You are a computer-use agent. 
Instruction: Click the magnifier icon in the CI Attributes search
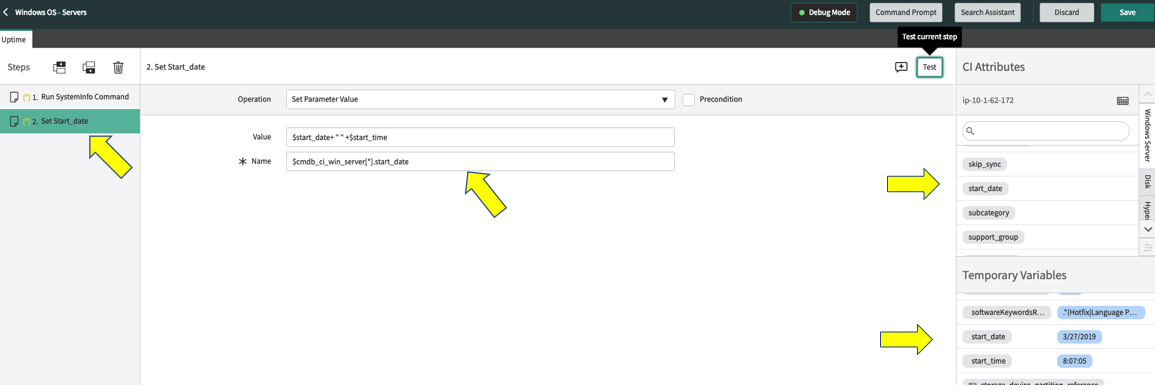click(x=970, y=131)
